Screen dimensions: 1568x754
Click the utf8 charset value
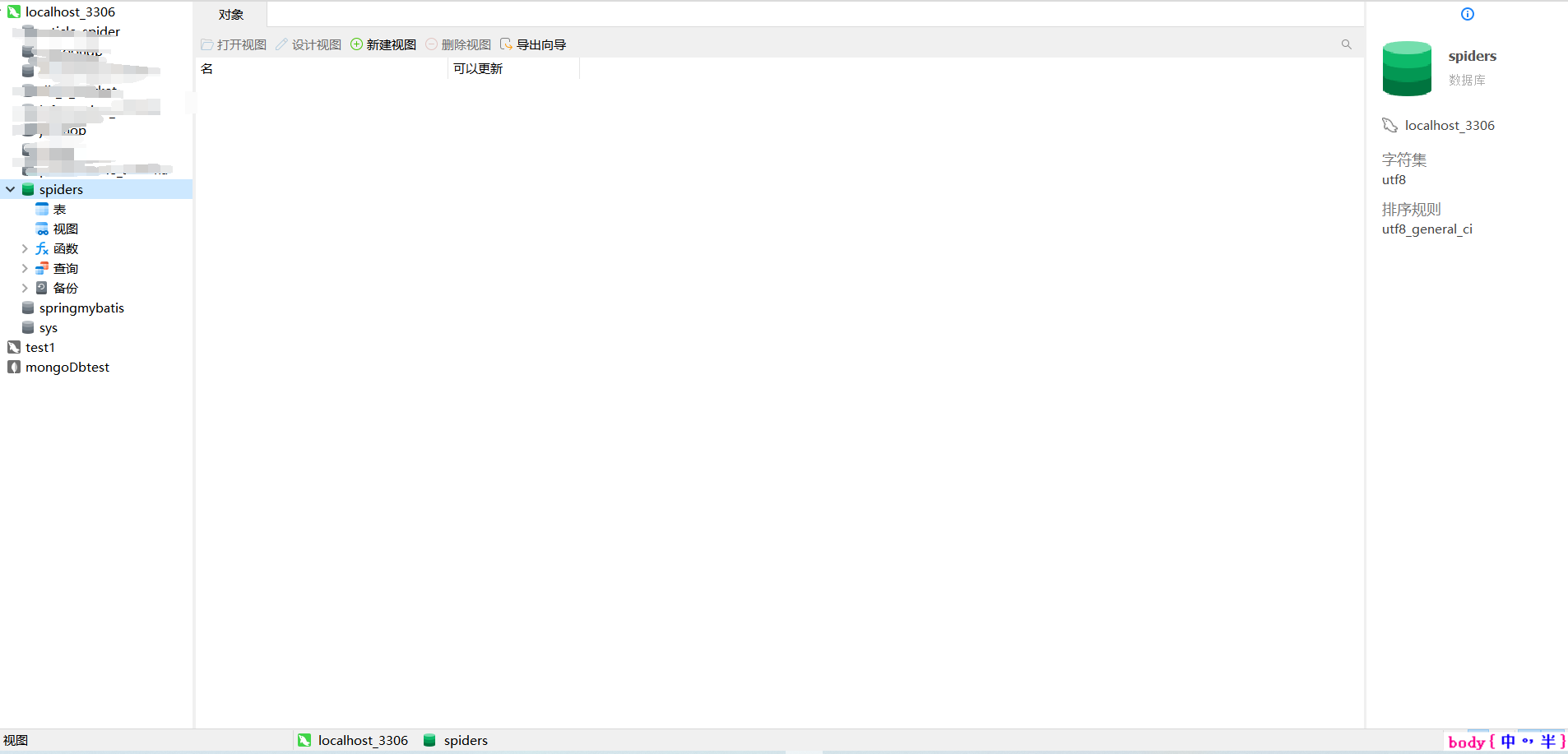pos(1394,179)
